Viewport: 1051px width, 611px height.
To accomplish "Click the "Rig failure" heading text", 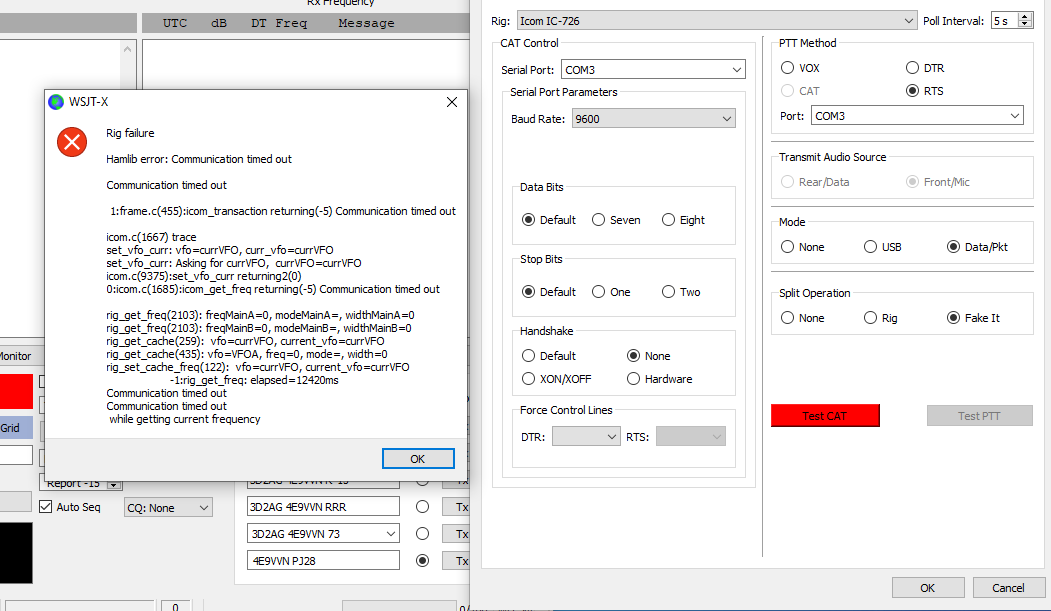I will tap(130, 133).
